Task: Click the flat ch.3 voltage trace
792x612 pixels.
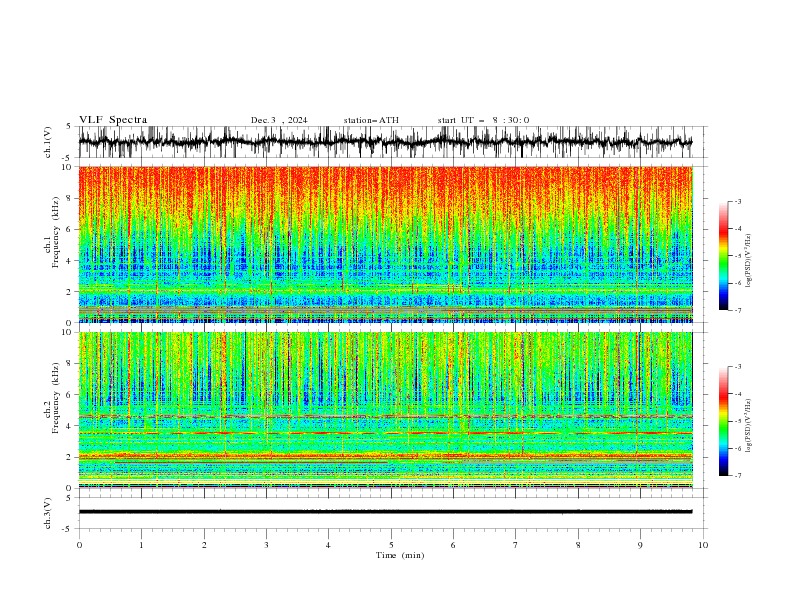Action: (x=385, y=512)
